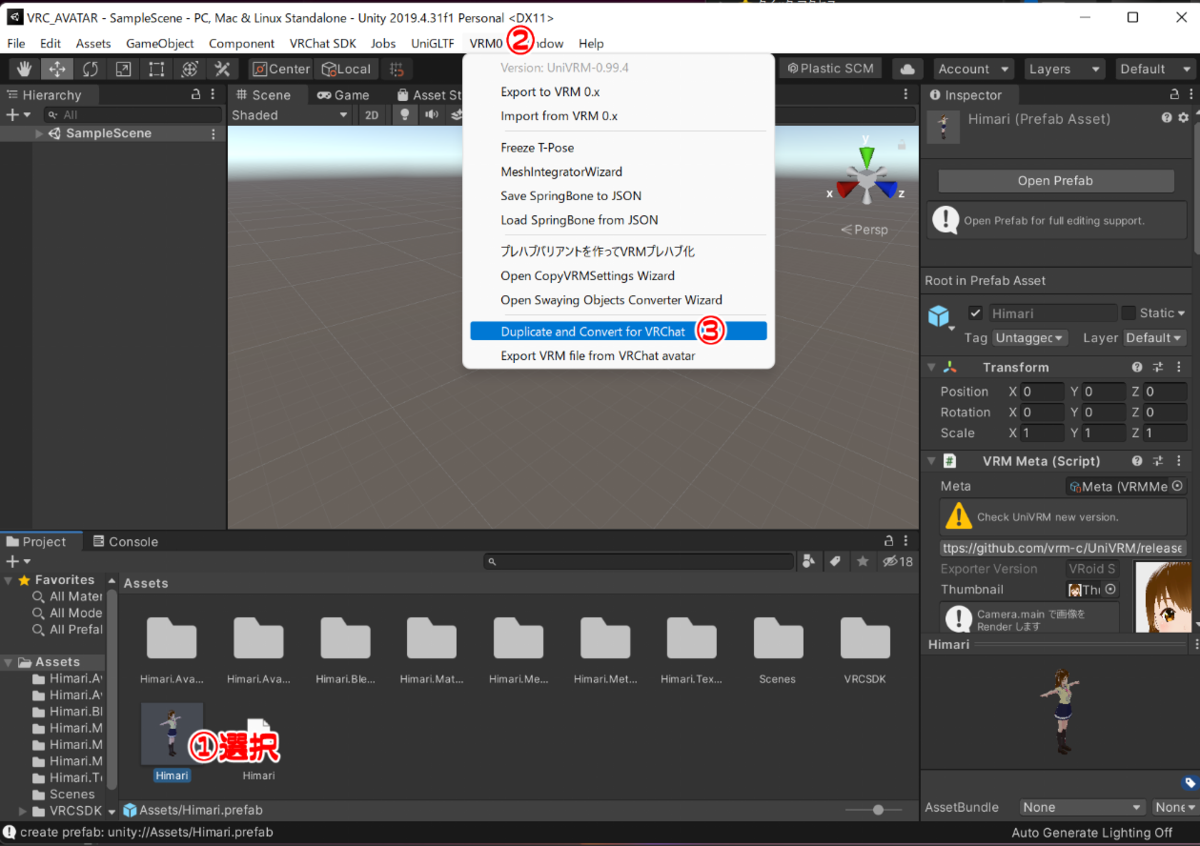Viewport: 1200px width, 846px height.
Task: Collapse the Transform component foldout
Action: [x=931, y=367]
